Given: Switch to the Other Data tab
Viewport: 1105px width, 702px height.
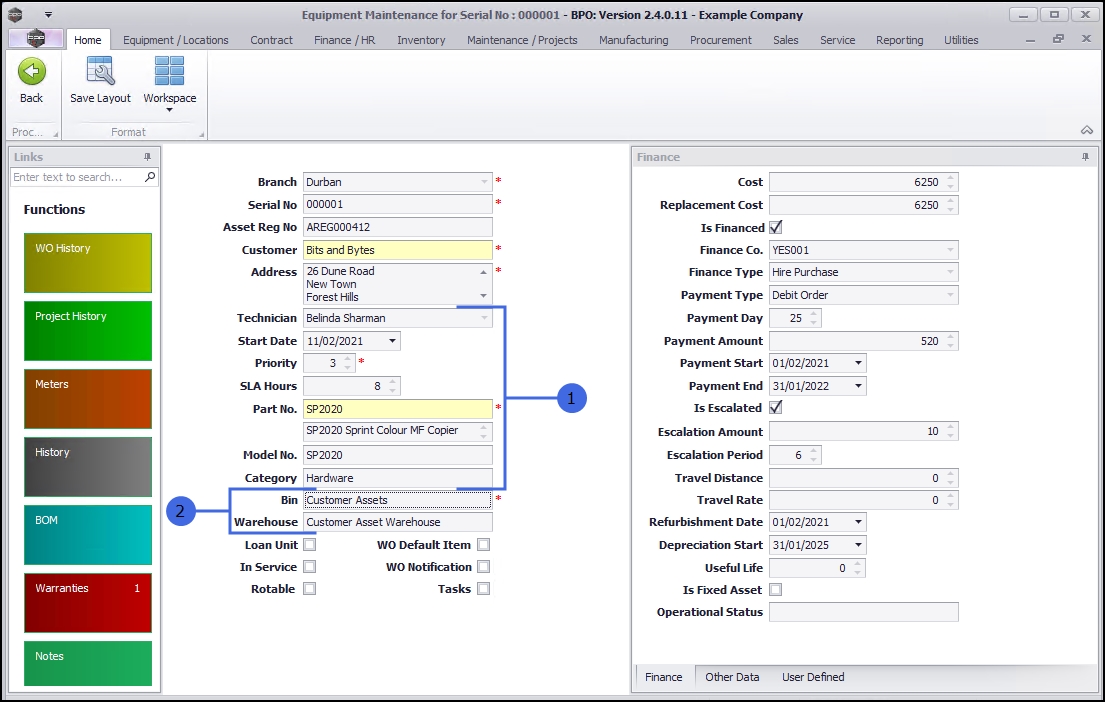Looking at the screenshot, I should [x=732, y=677].
